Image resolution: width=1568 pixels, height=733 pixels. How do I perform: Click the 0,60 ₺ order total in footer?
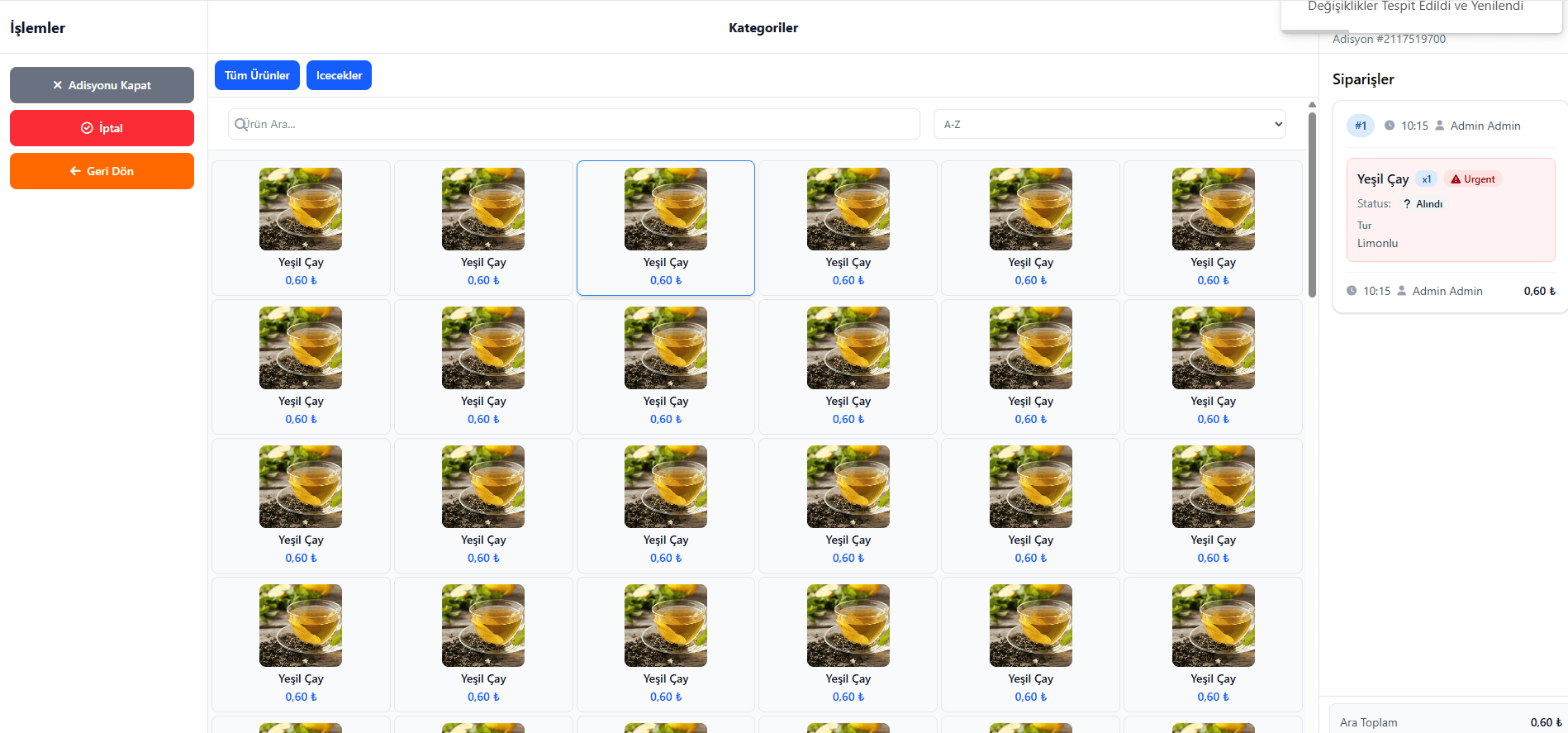(x=1540, y=291)
